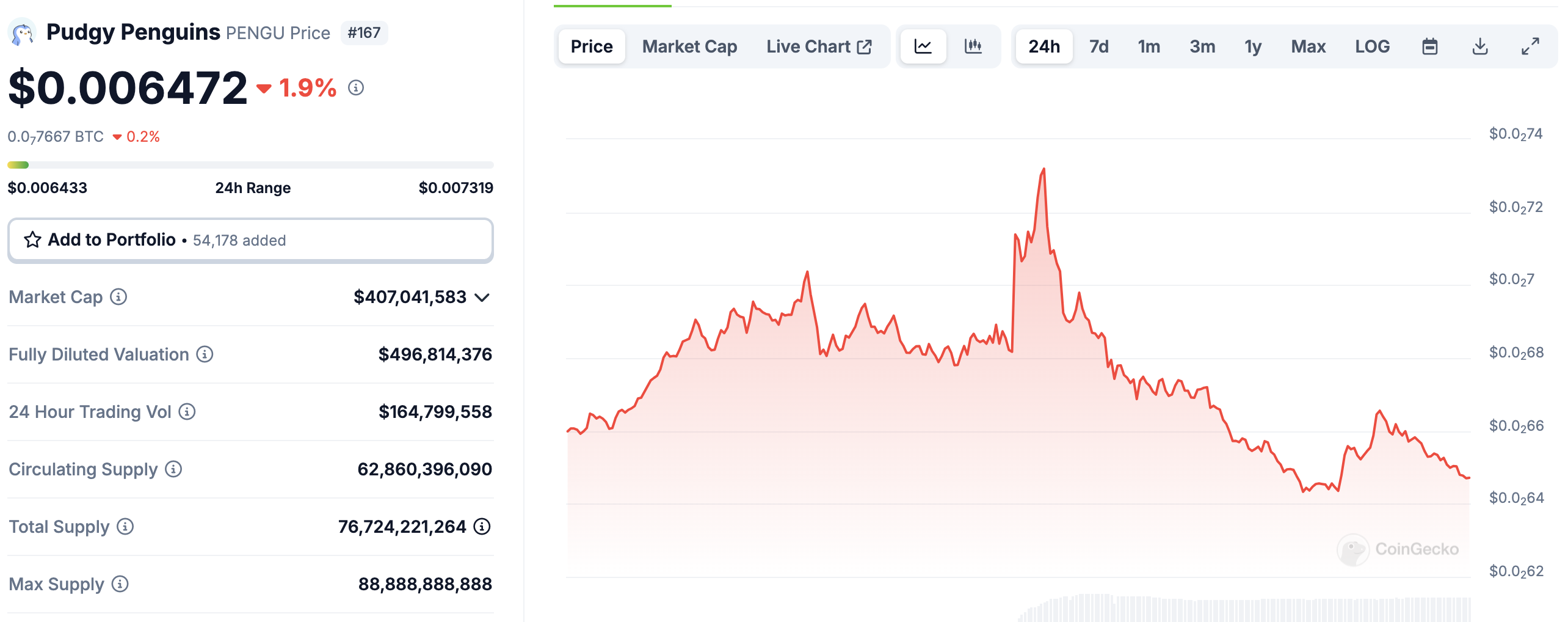Switch chart to candlestick view
The width and height of the screenshot is (1568, 622).
click(973, 46)
